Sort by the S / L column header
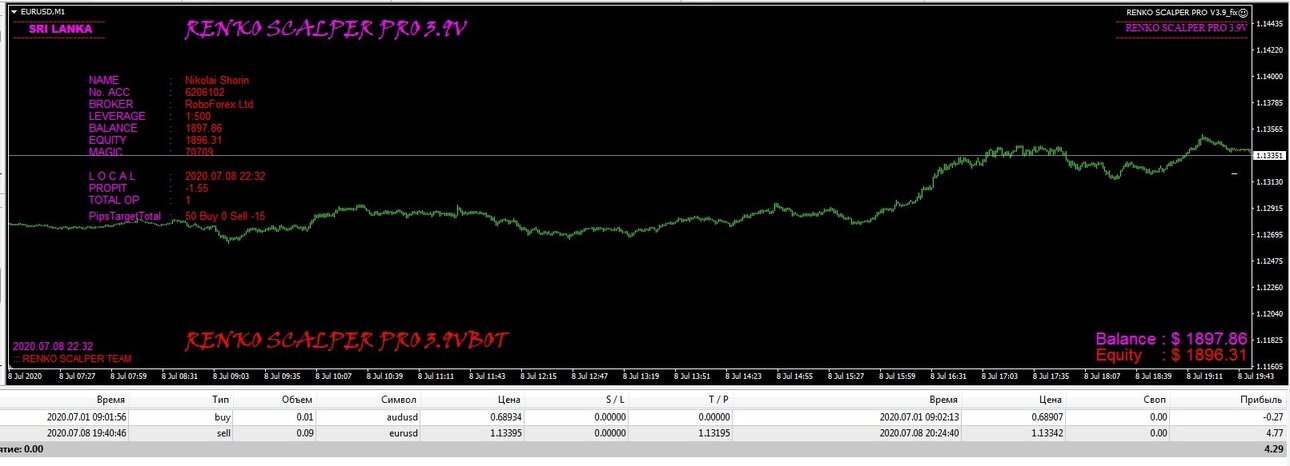 click(x=614, y=399)
